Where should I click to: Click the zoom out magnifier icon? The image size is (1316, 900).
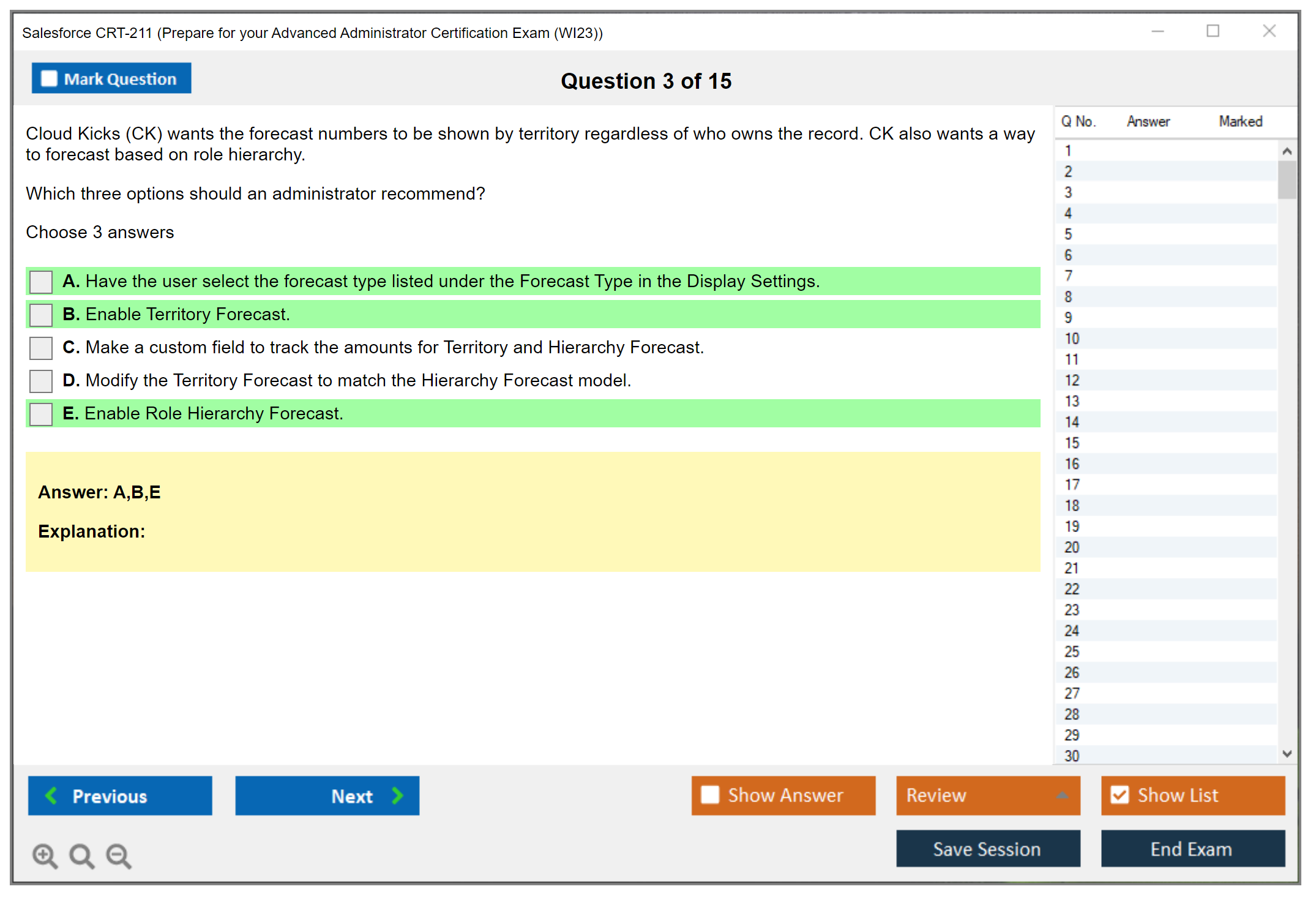point(118,855)
